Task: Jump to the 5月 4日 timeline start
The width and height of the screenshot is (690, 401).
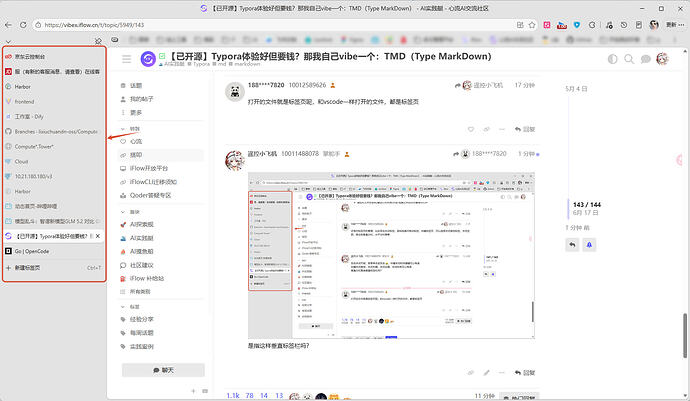Action: pyautogui.click(x=576, y=89)
